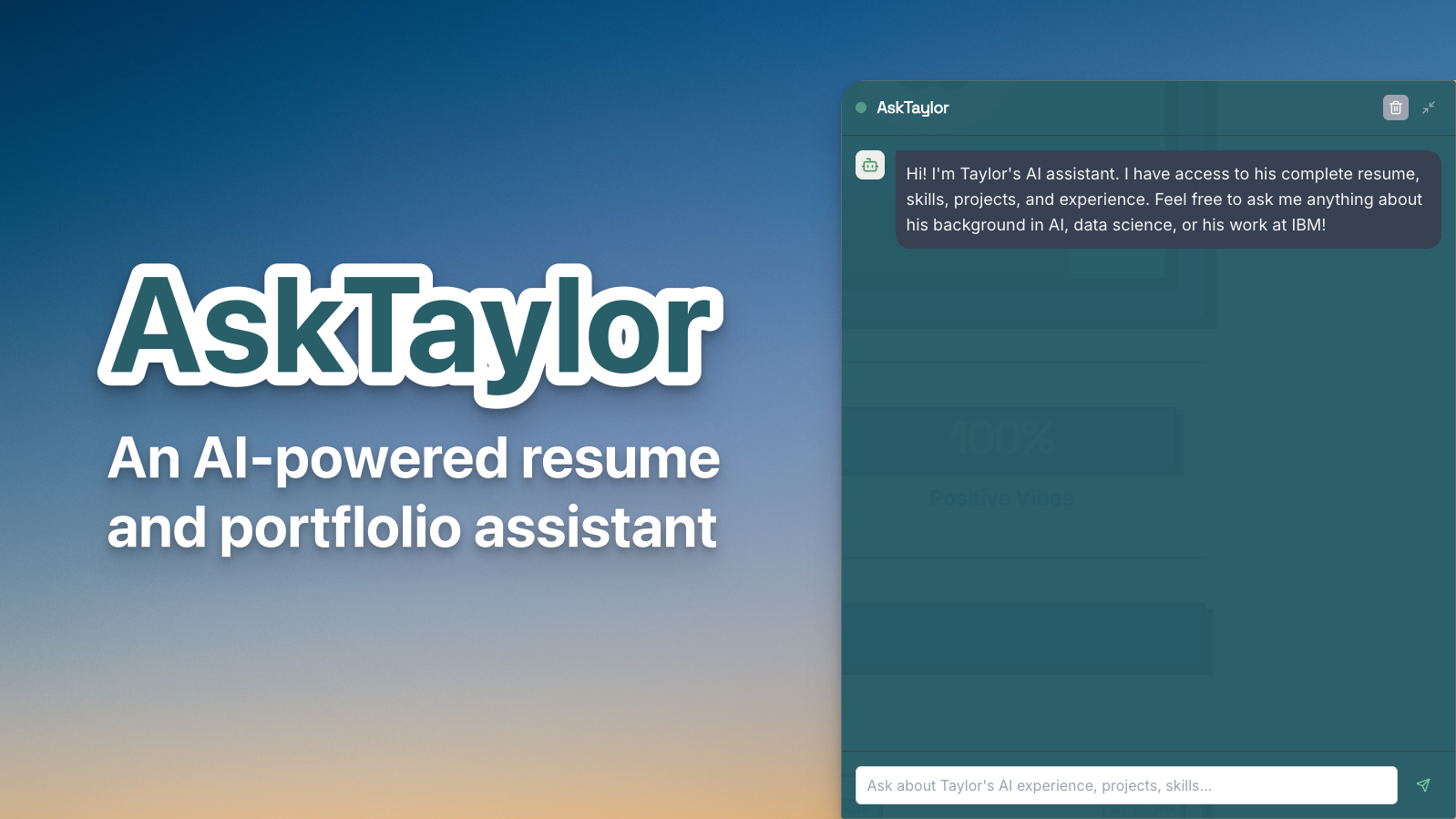Click the 'and portflolio assistant' text line
The image size is (1456, 819).
coord(412,527)
